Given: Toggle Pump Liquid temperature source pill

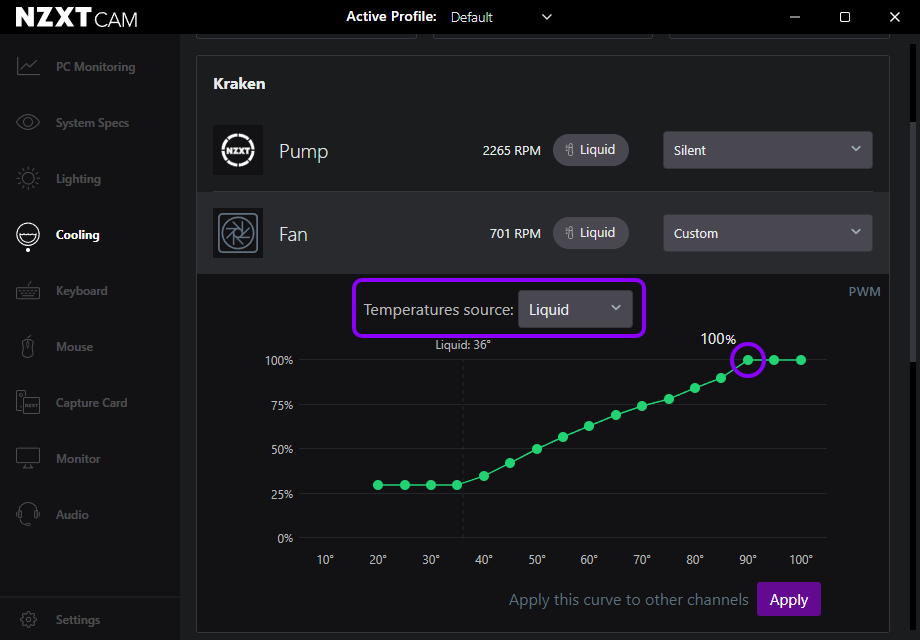Looking at the screenshot, I should [x=590, y=150].
